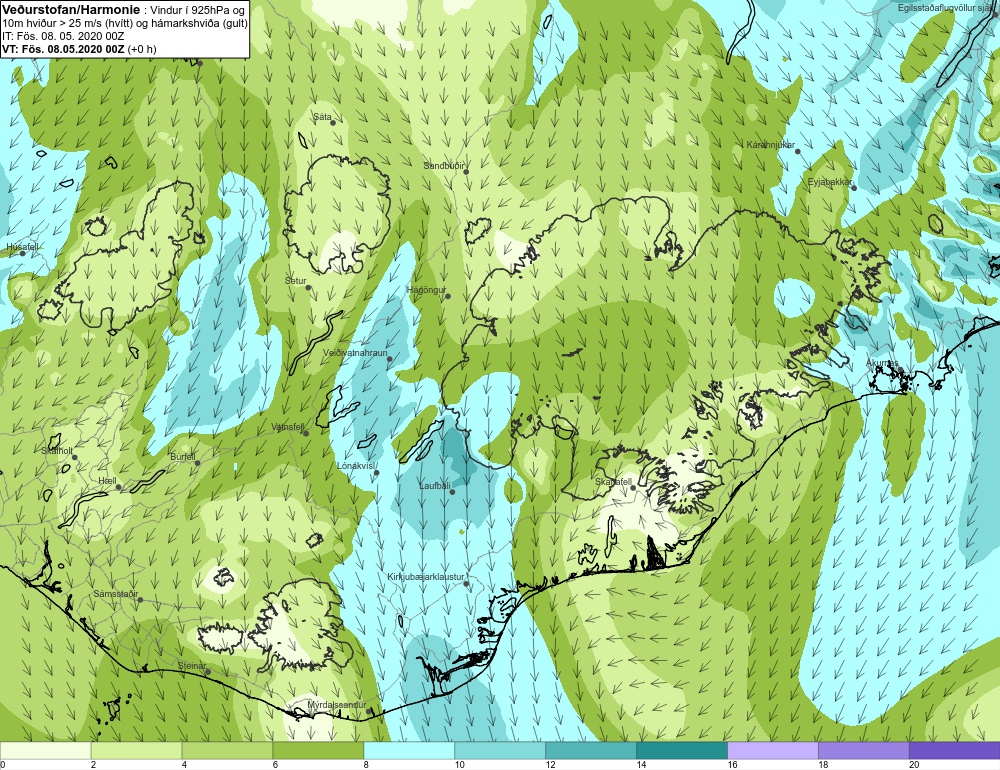
Task: Select the Skálholt station label
Action: coord(57,450)
